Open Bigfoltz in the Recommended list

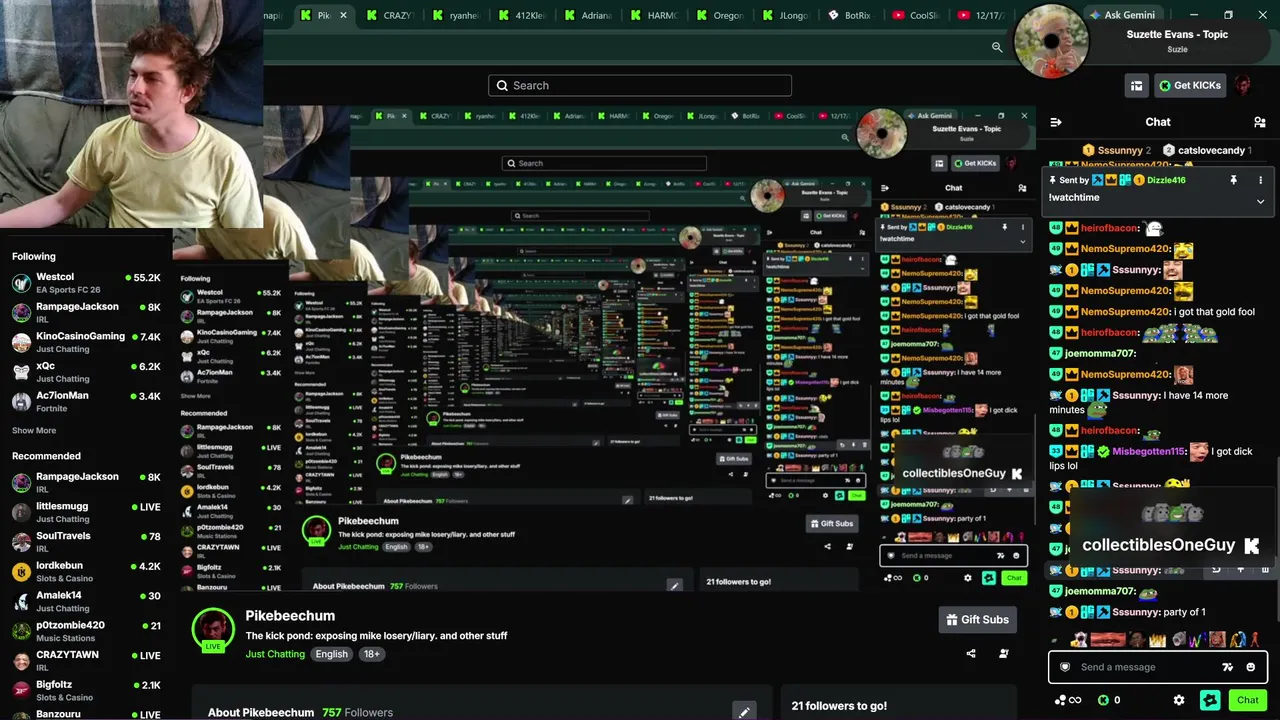pos(86,691)
